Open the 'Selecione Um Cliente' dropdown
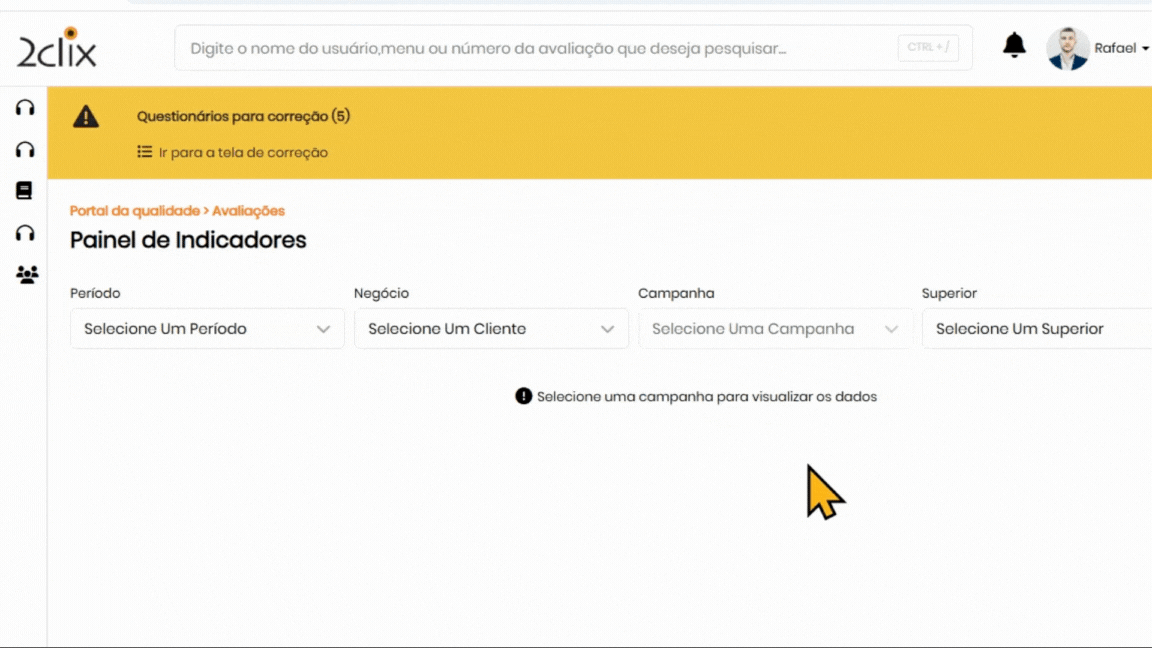The height and width of the screenshot is (648, 1152). point(491,329)
